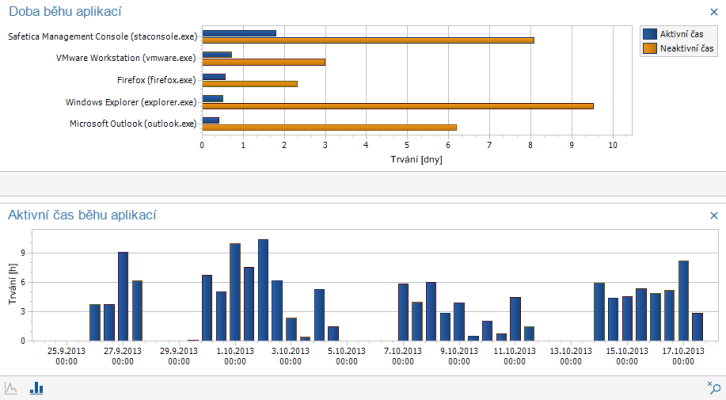Click the blue Aktivní čas legend swatch

(650, 33)
